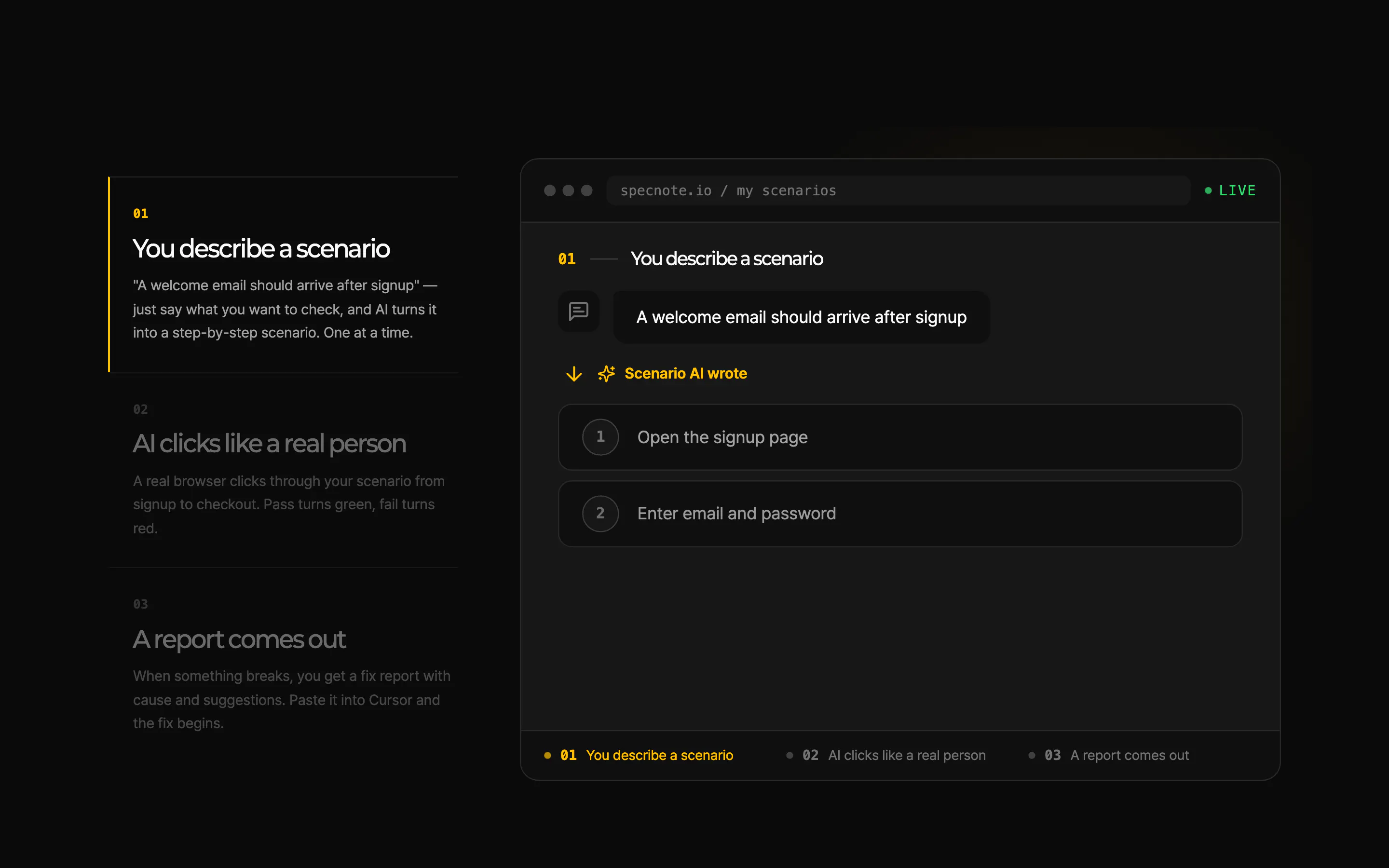Click the step 2 number circle
Image resolution: width=1389 pixels, height=868 pixels.
600,513
